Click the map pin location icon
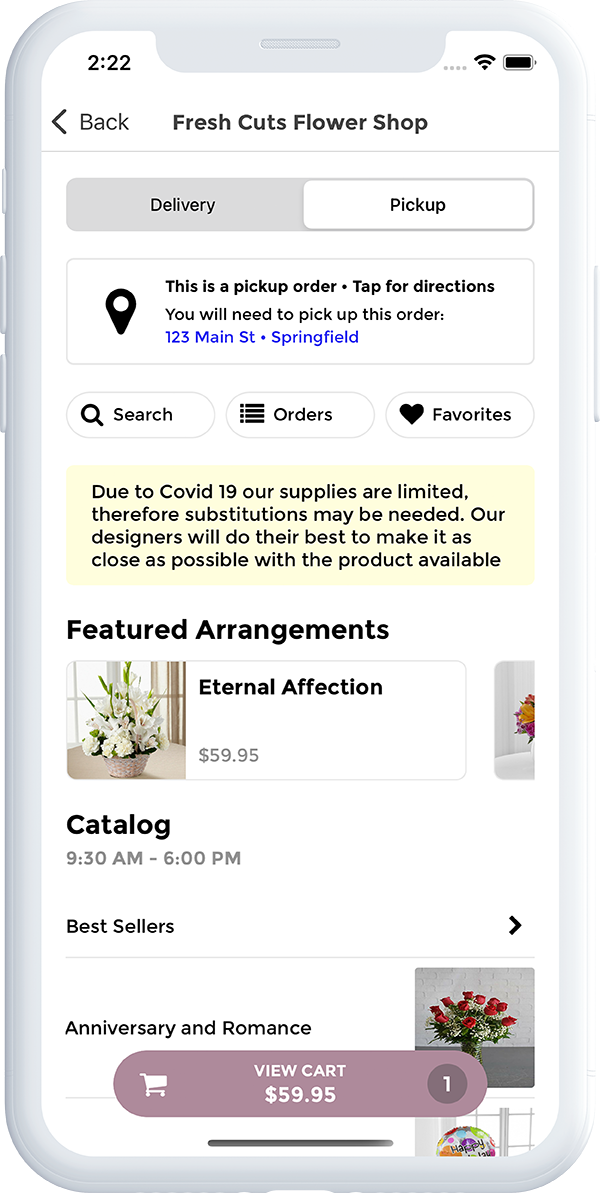Image resolution: width=600 pixels, height=1193 pixels. 121,311
